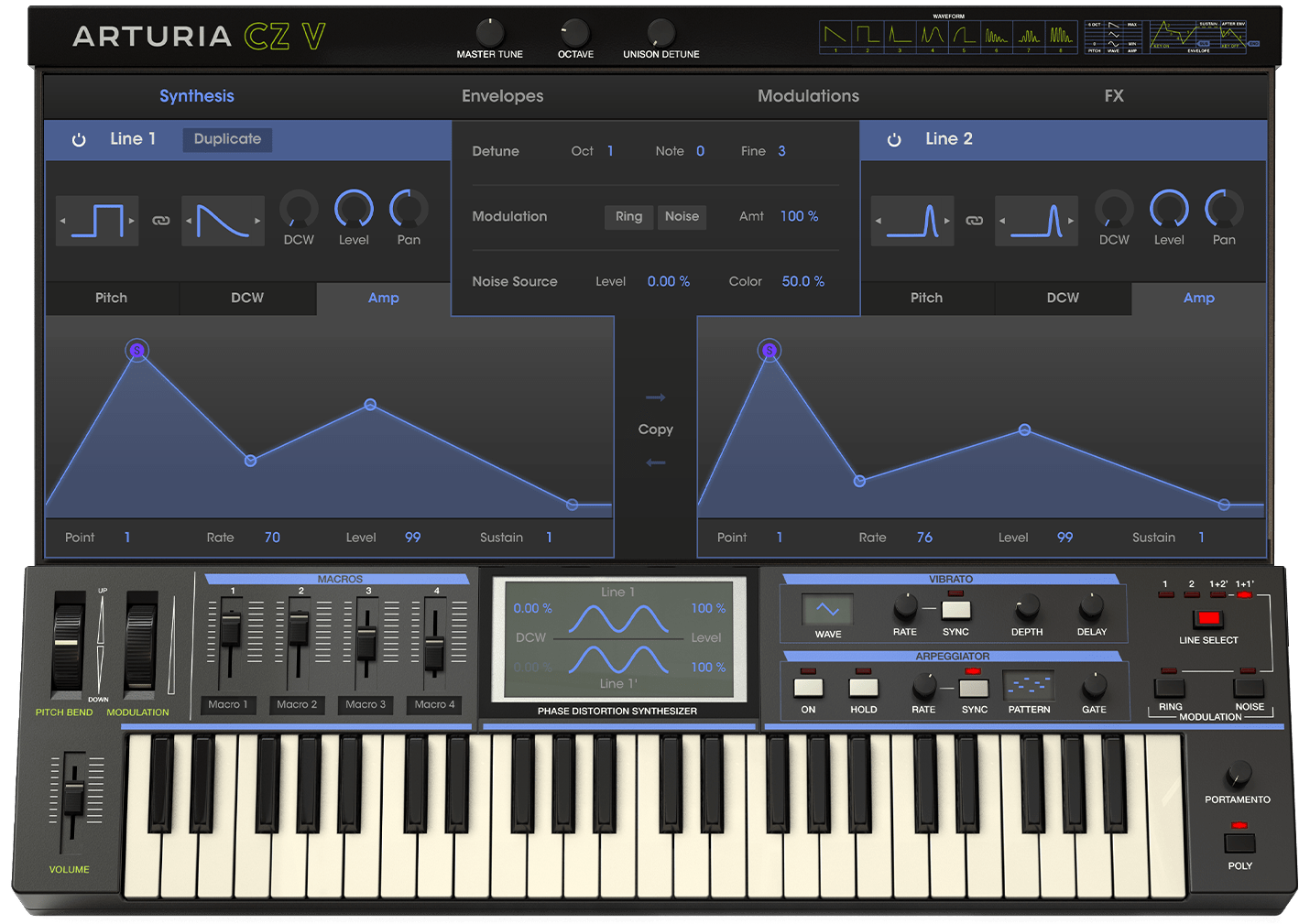Click the Line 2 waveform link icon

[975, 221]
